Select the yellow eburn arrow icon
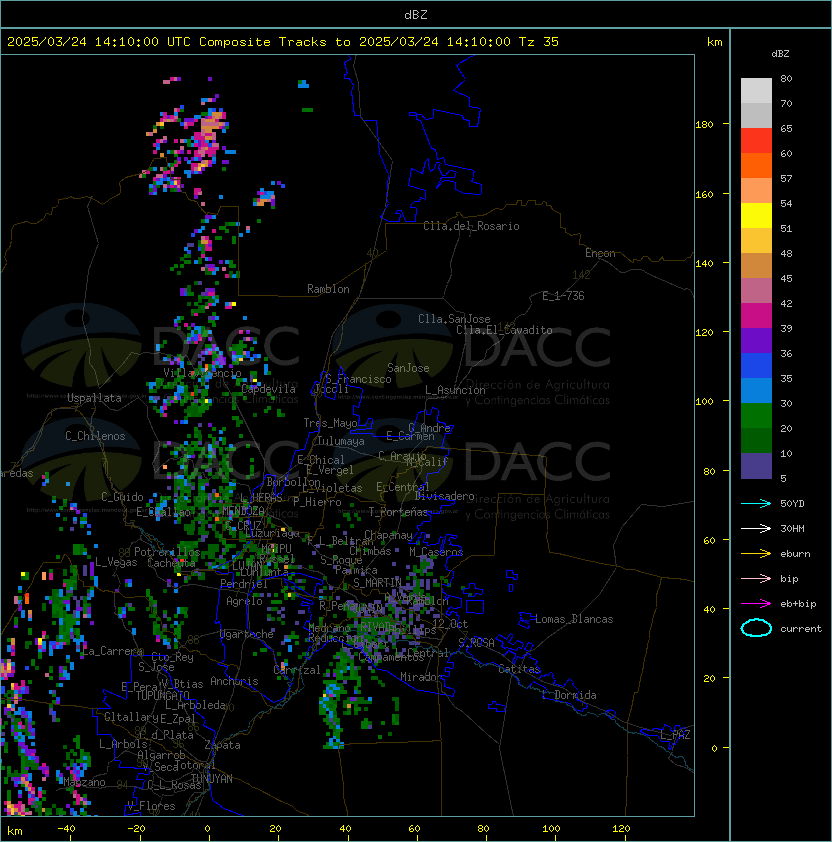This screenshot has width=832, height=842. pos(756,554)
